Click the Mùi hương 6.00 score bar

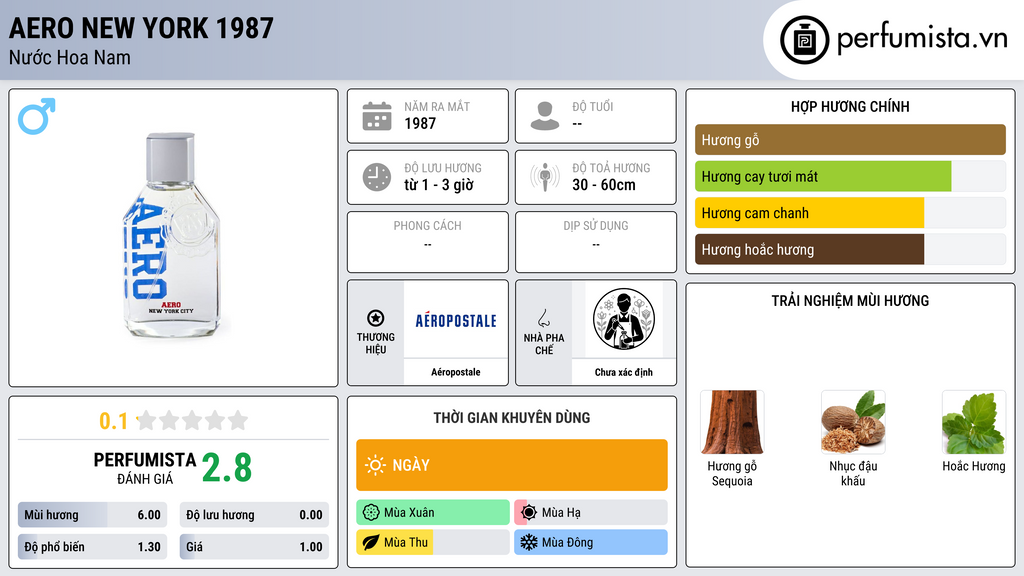pos(93,515)
